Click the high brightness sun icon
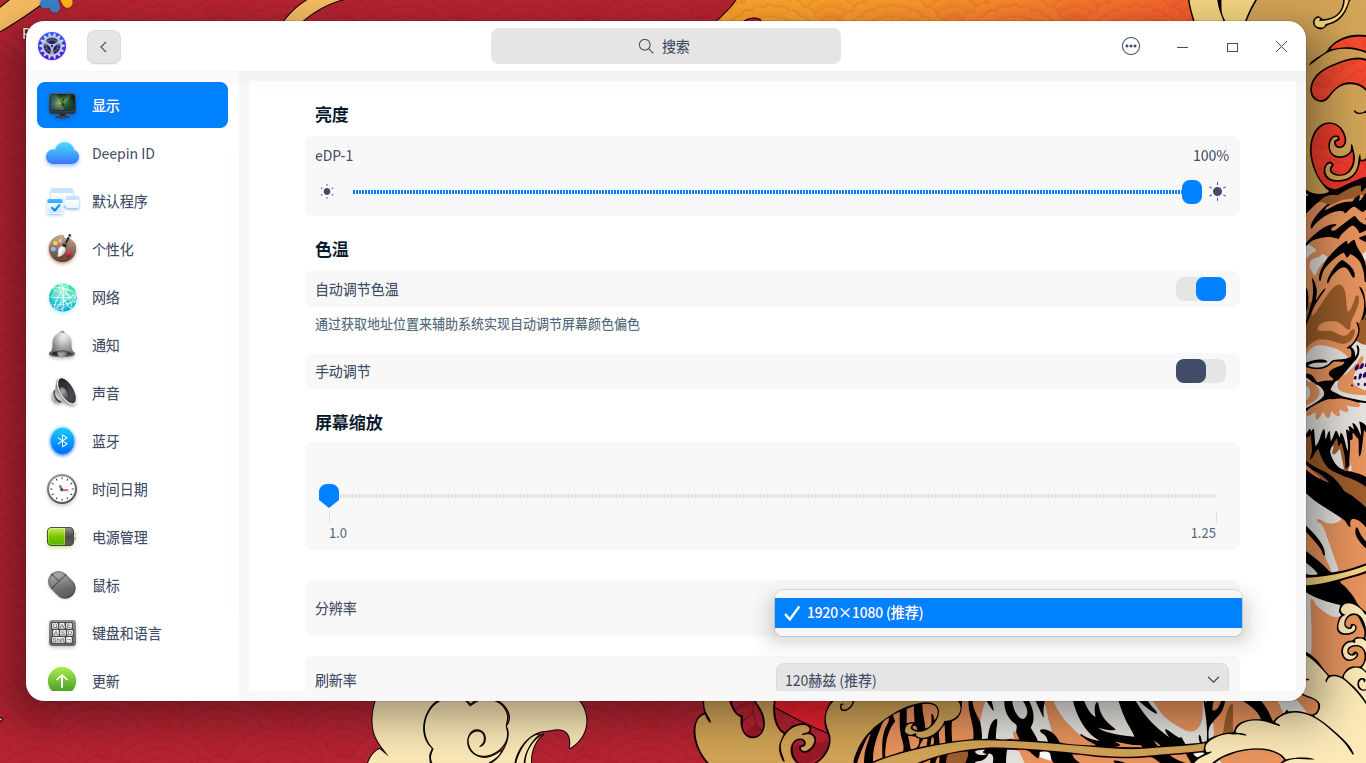Screen dimensions: 1366x763 [1217, 192]
